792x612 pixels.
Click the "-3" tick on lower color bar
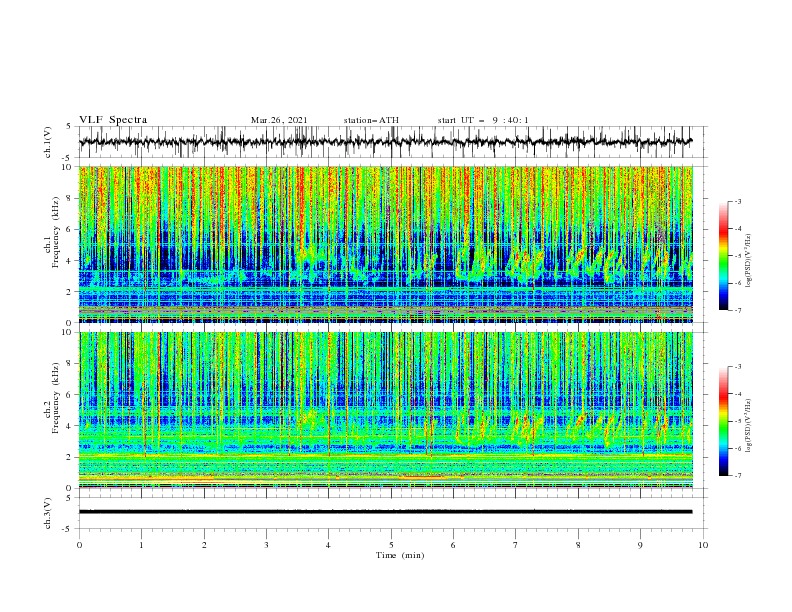(x=737, y=367)
